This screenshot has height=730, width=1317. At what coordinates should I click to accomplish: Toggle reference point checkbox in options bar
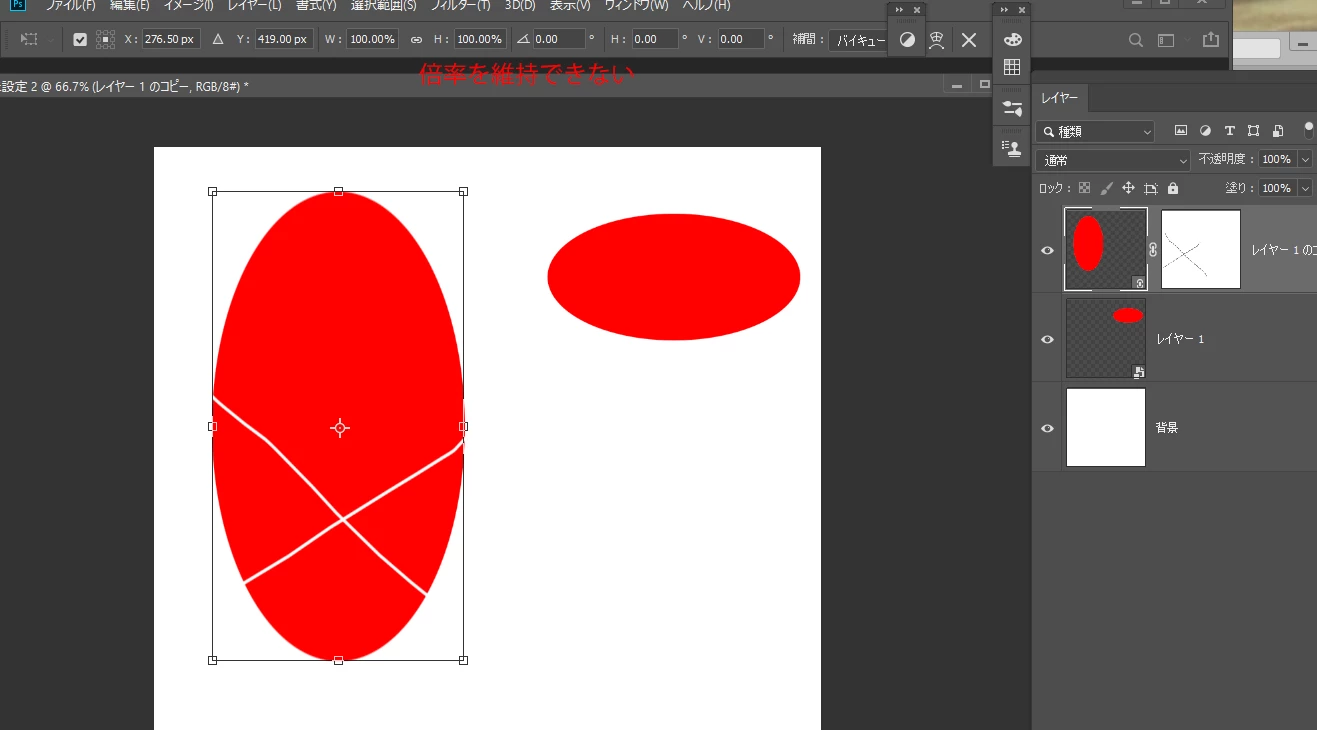coord(80,40)
